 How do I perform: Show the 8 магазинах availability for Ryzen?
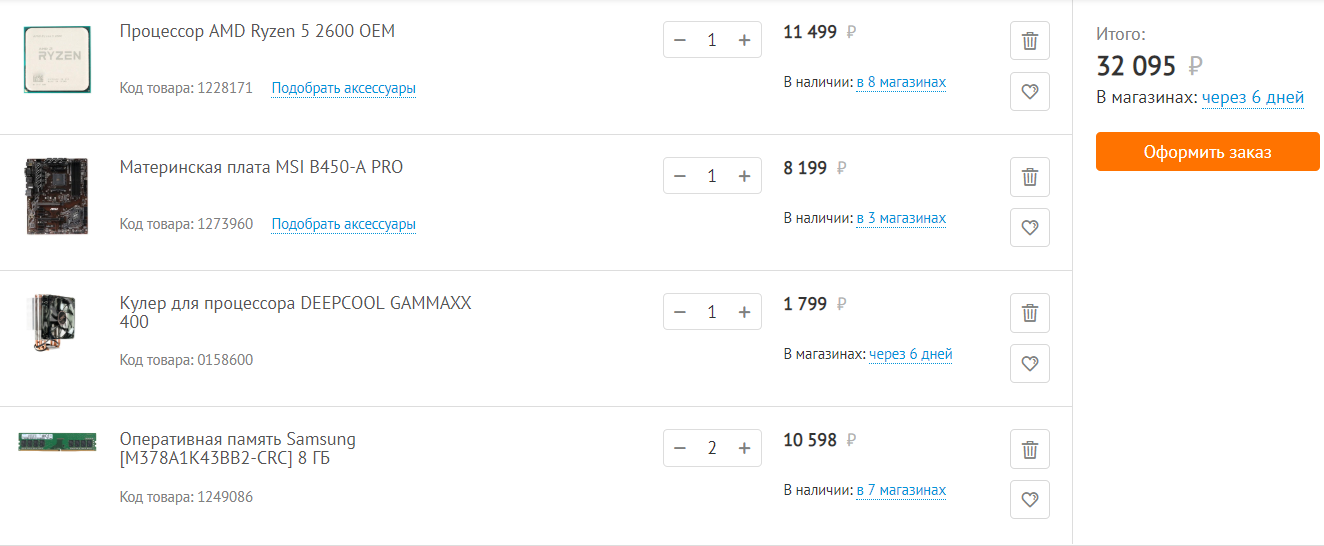900,82
